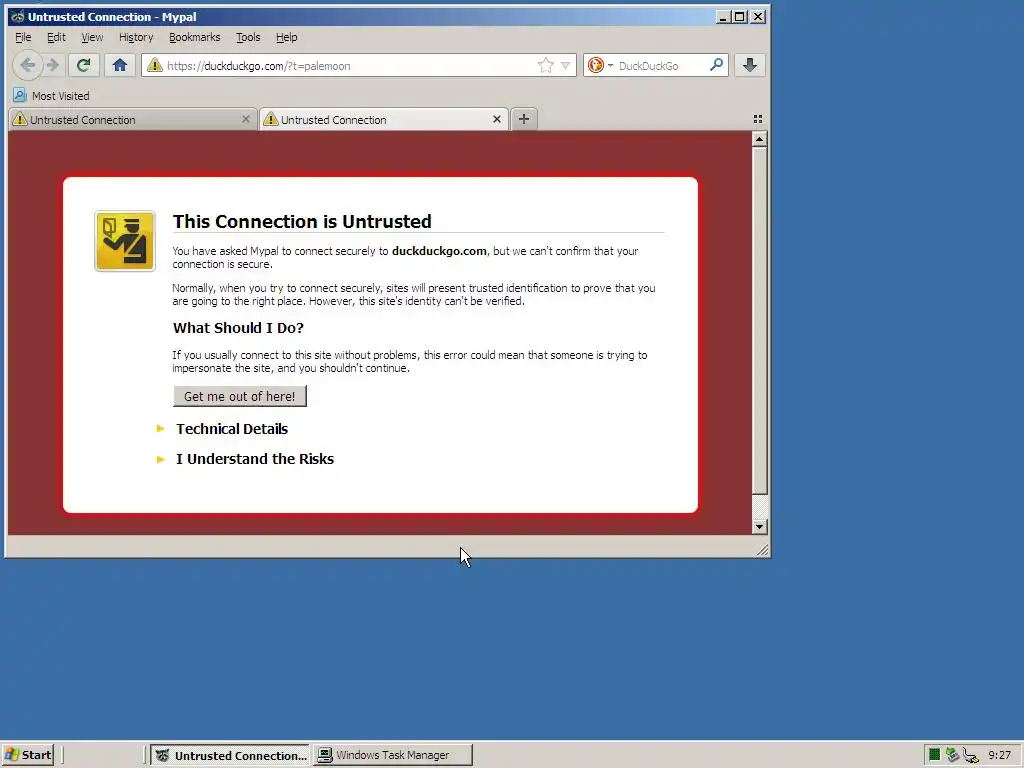Click the vertical scrollbar thumb
Viewport: 1024px width, 768px height.
[759, 321]
